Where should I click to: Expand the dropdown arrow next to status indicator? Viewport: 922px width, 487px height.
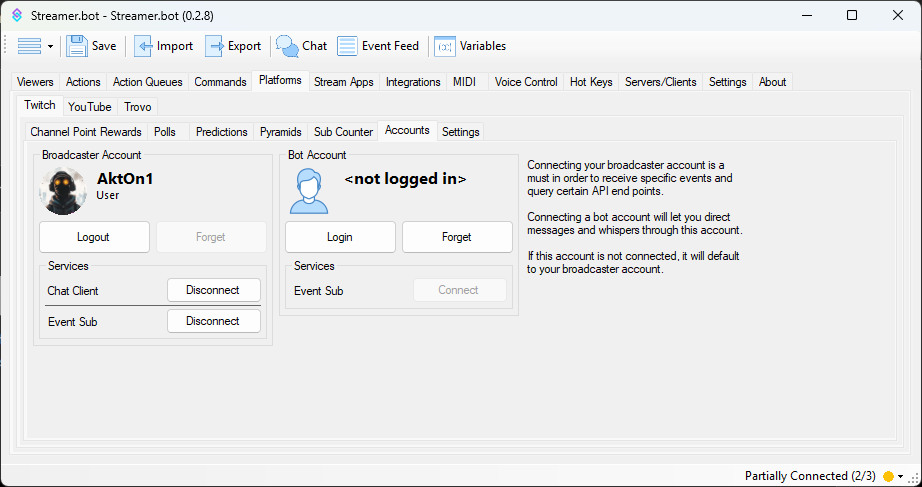point(900,476)
